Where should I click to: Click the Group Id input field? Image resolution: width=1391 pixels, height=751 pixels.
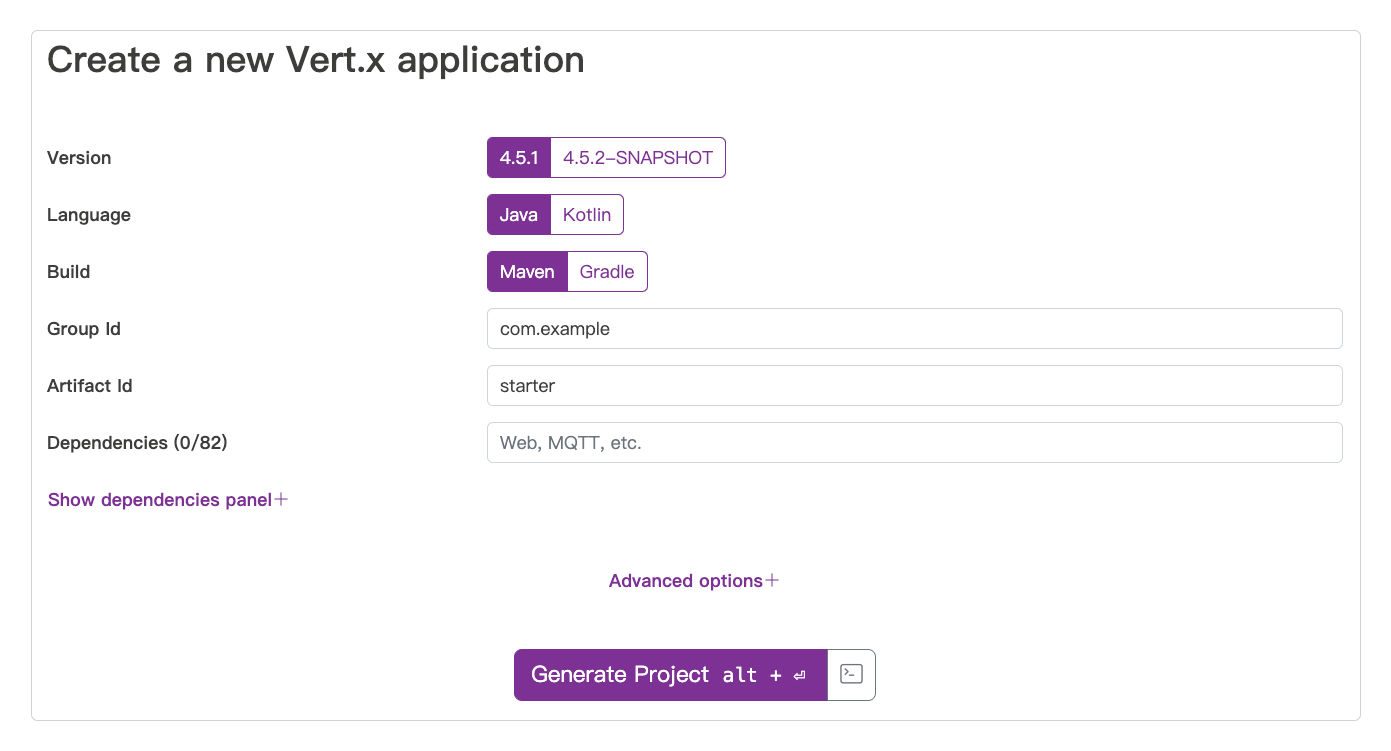(x=914, y=329)
